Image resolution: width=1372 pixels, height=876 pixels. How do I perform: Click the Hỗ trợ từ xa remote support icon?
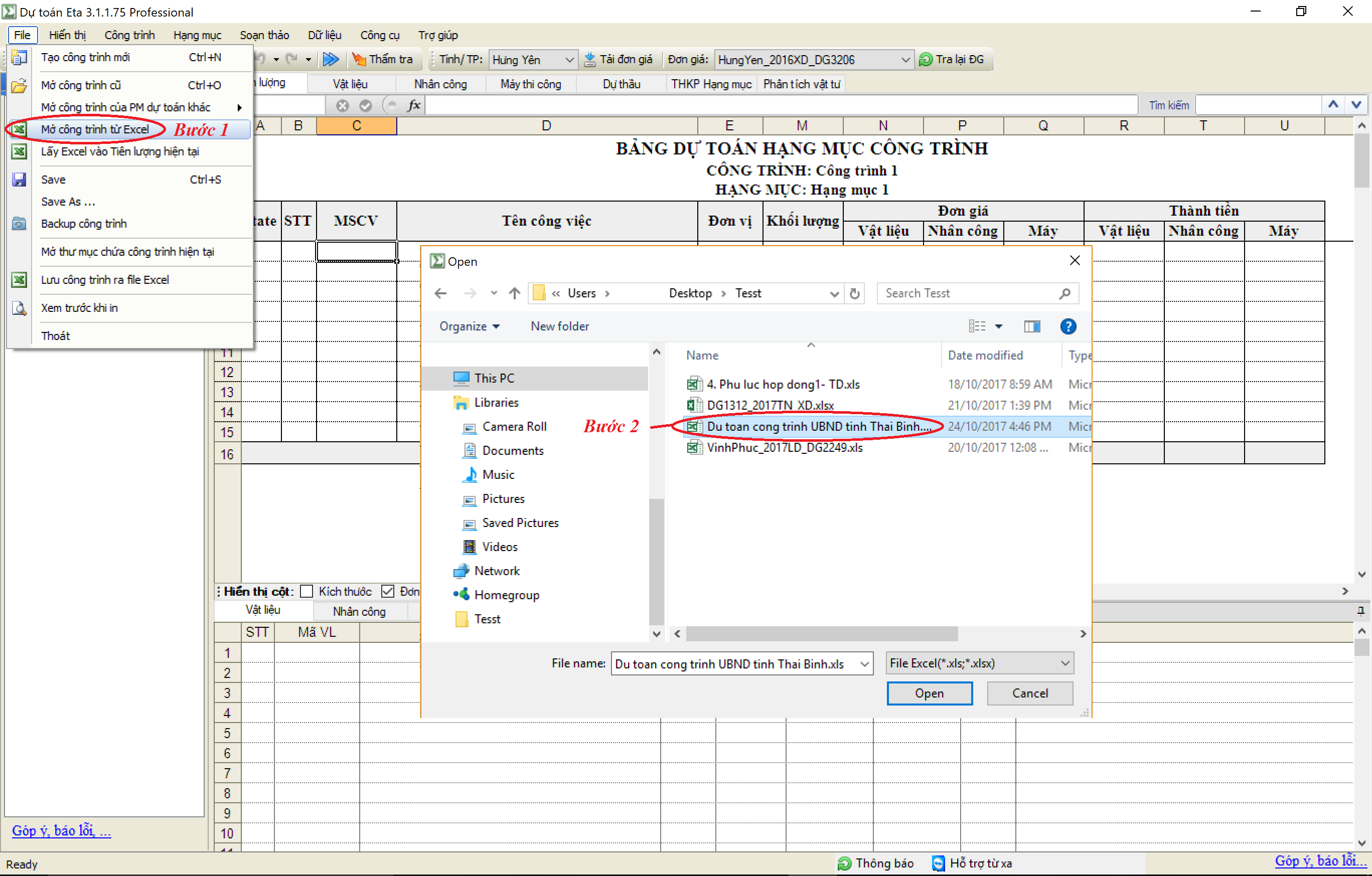[x=938, y=863]
